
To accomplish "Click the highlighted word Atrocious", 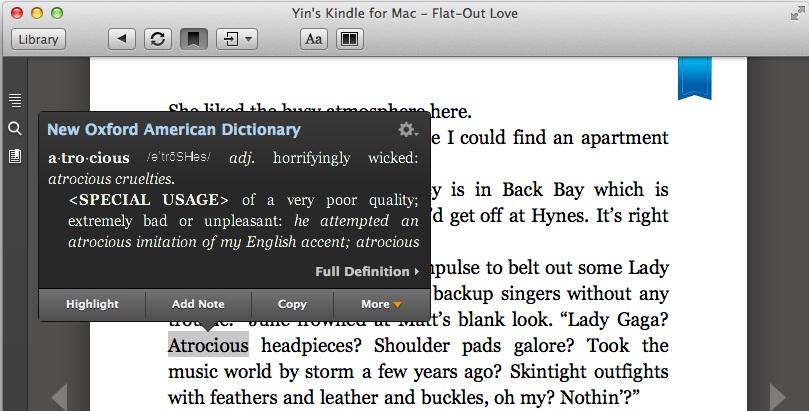I will tap(208, 346).
